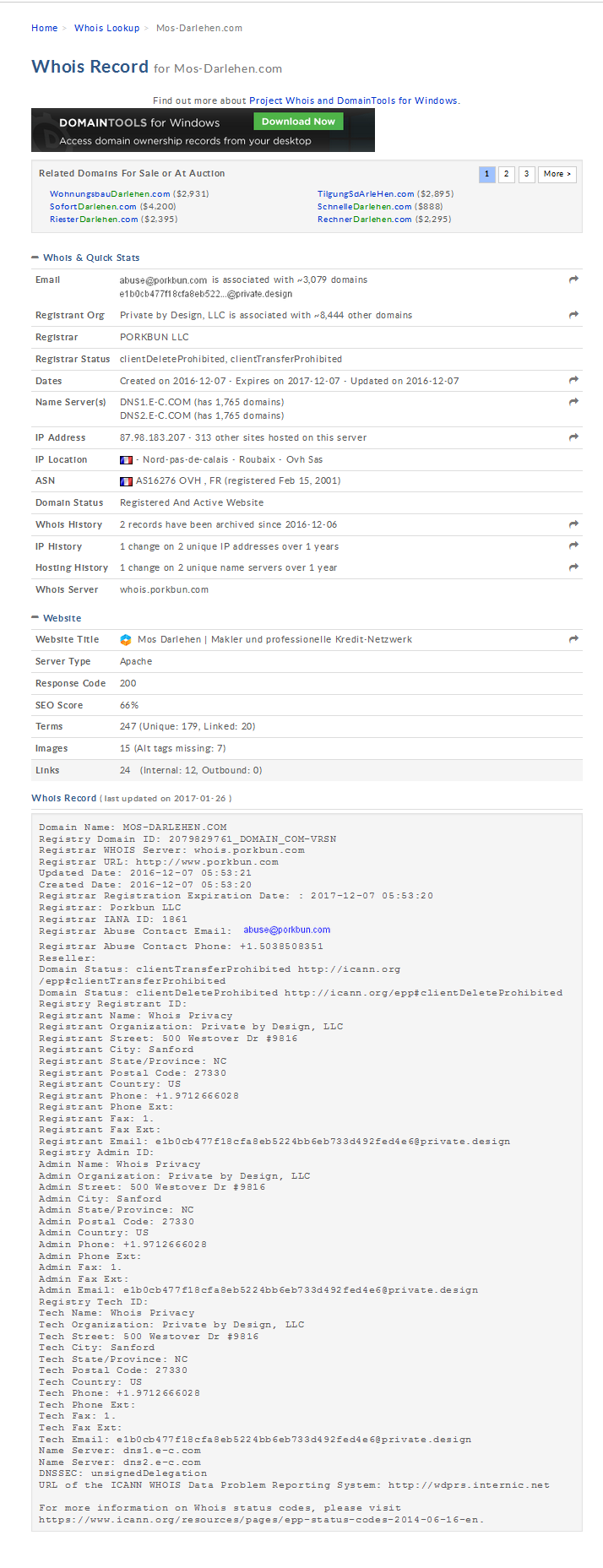Select page 3 of related domains
This screenshot has height=1568, width=603.
click(x=526, y=174)
